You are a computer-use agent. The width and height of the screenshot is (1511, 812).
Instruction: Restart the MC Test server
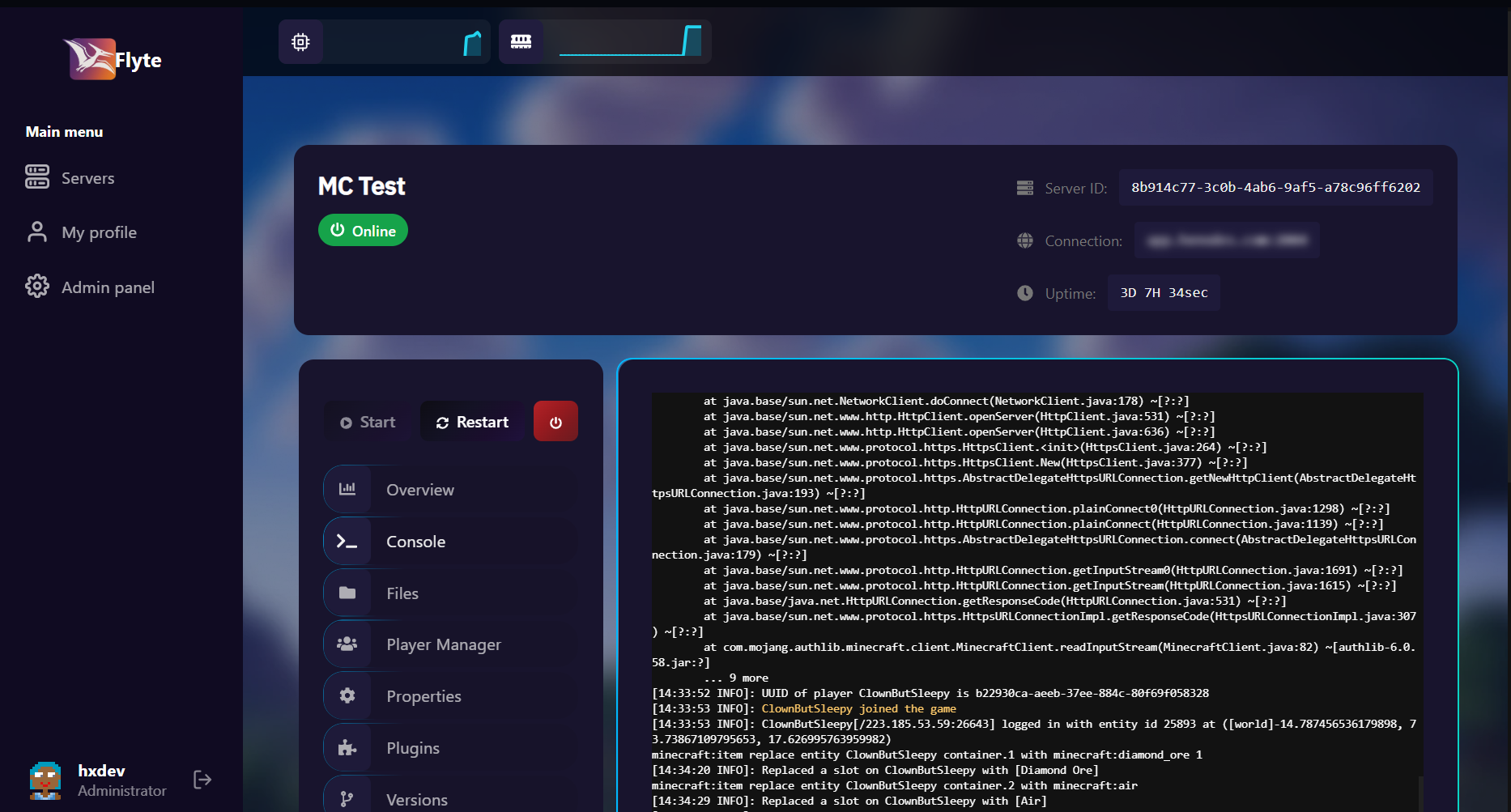pos(472,422)
